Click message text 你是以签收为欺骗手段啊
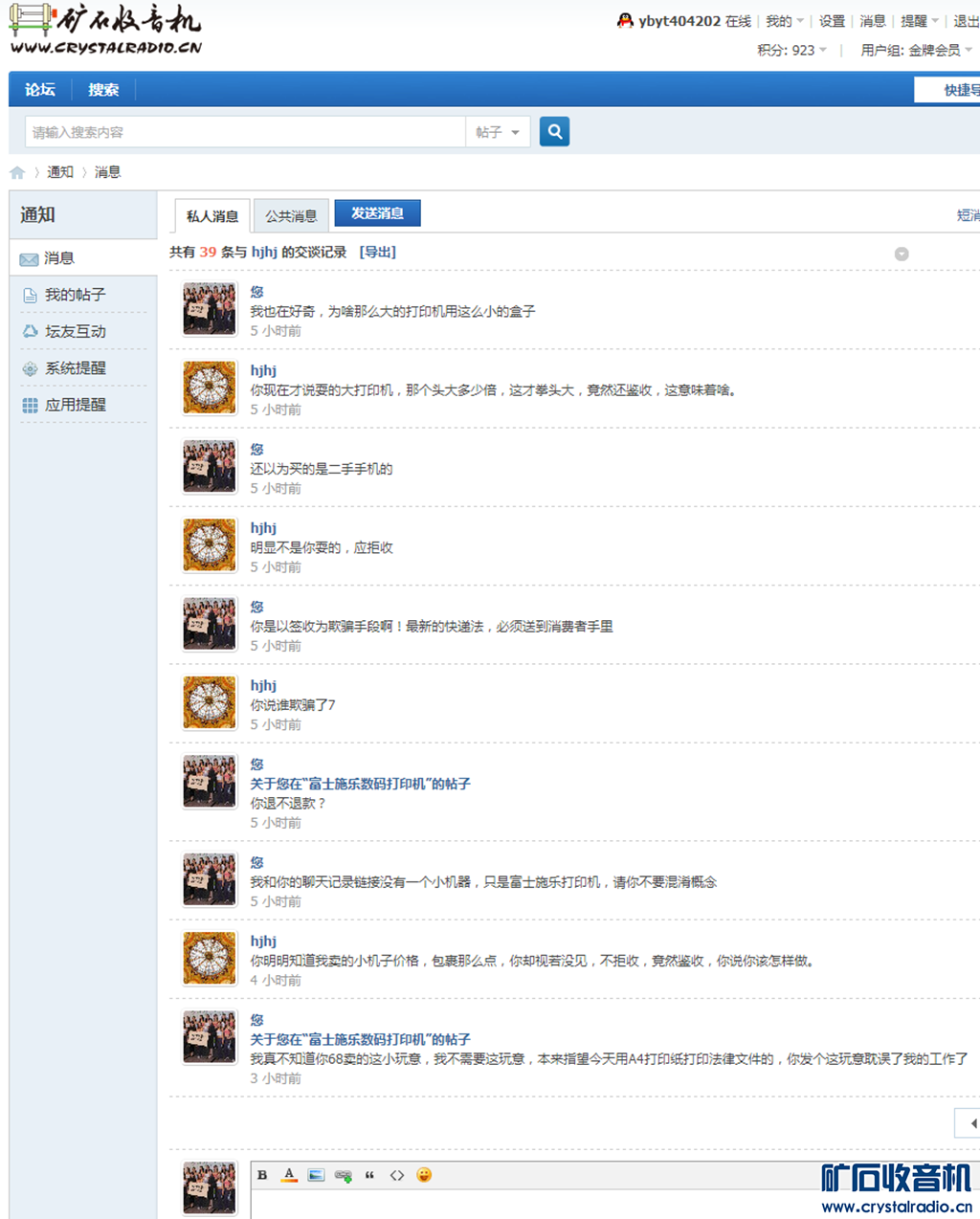The image size is (980, 1219). pos(432,627)
